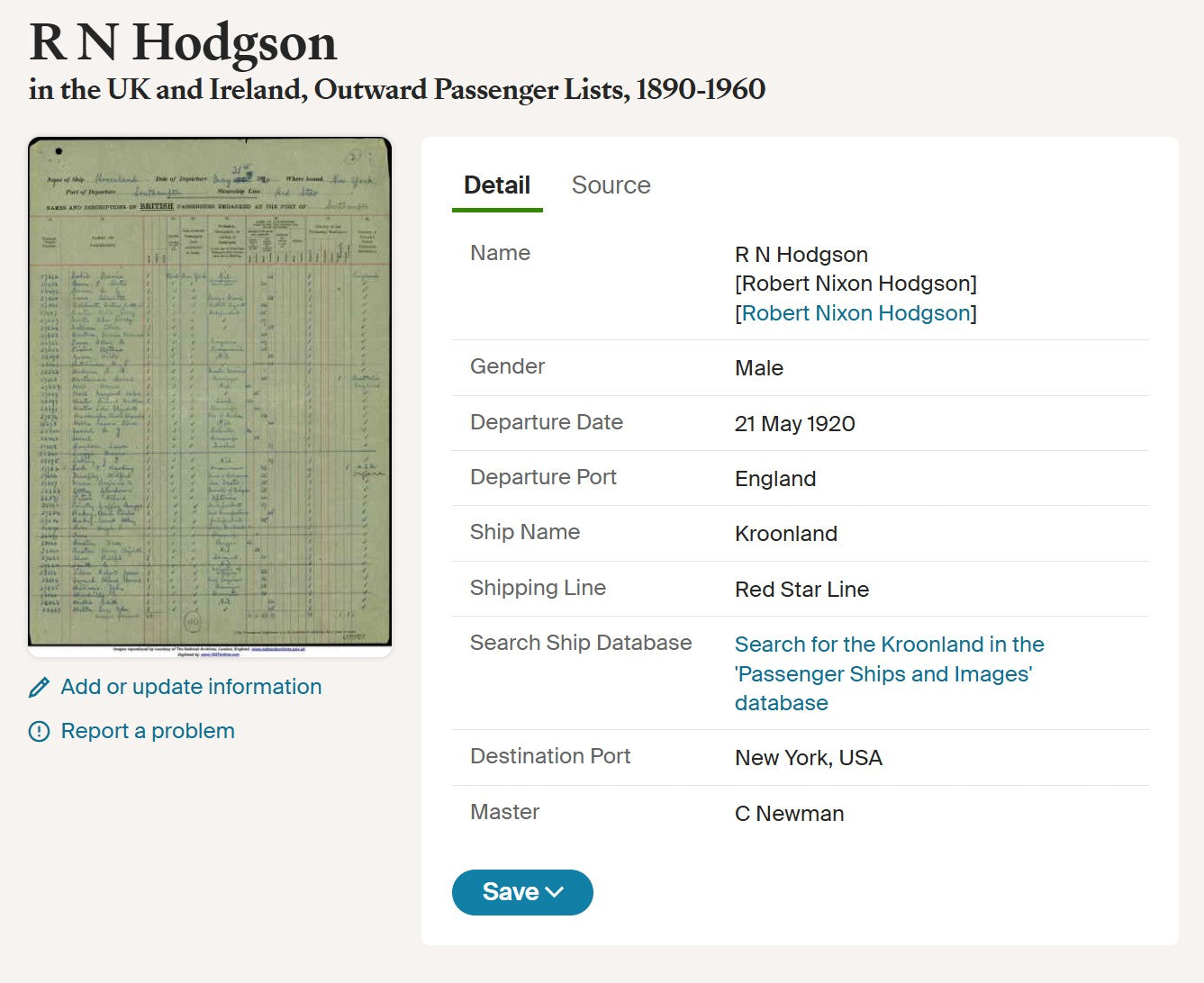Click the Ship Name Kroonland value

[785, 533]
